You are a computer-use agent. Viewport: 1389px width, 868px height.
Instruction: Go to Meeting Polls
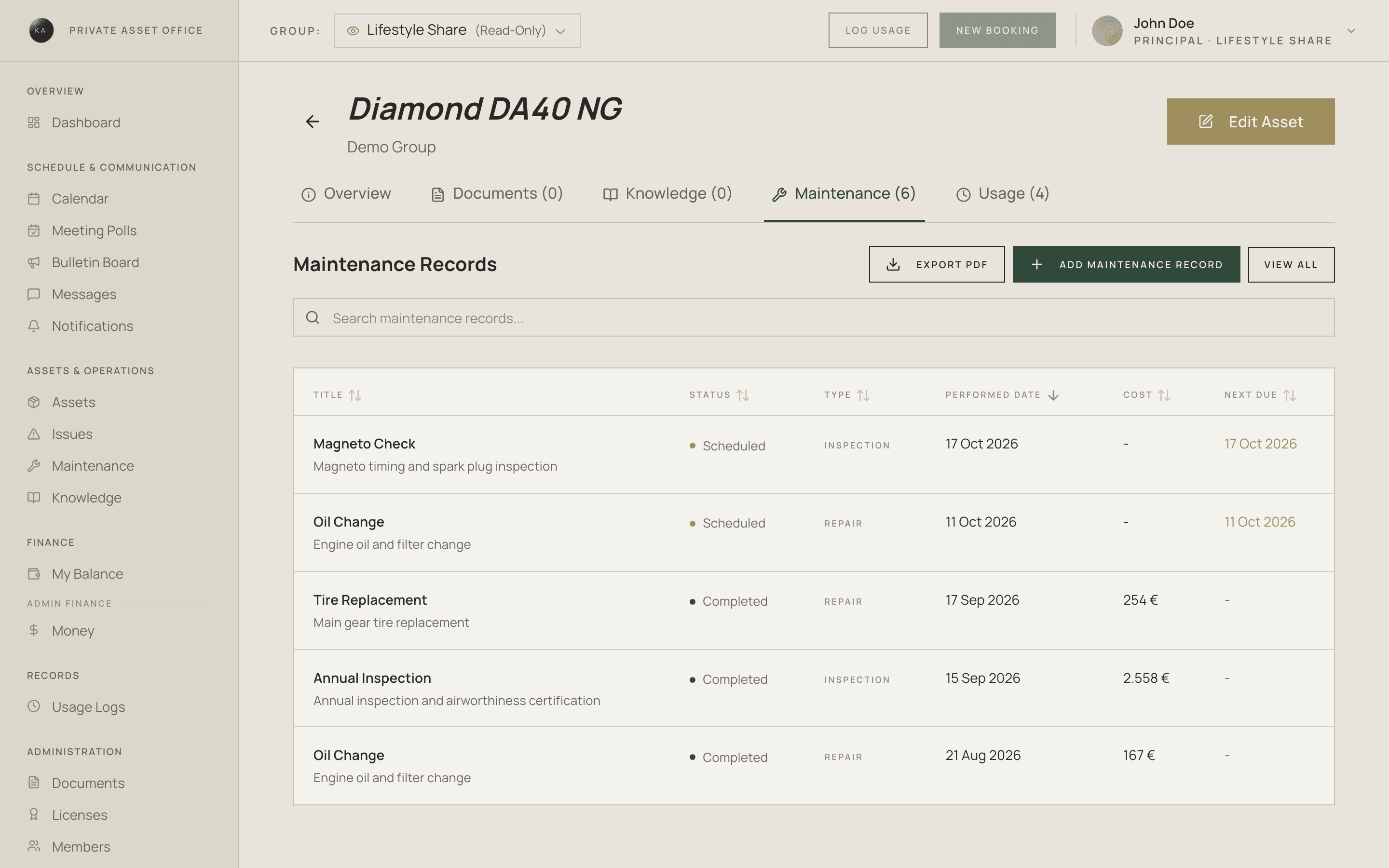point(82,230)
